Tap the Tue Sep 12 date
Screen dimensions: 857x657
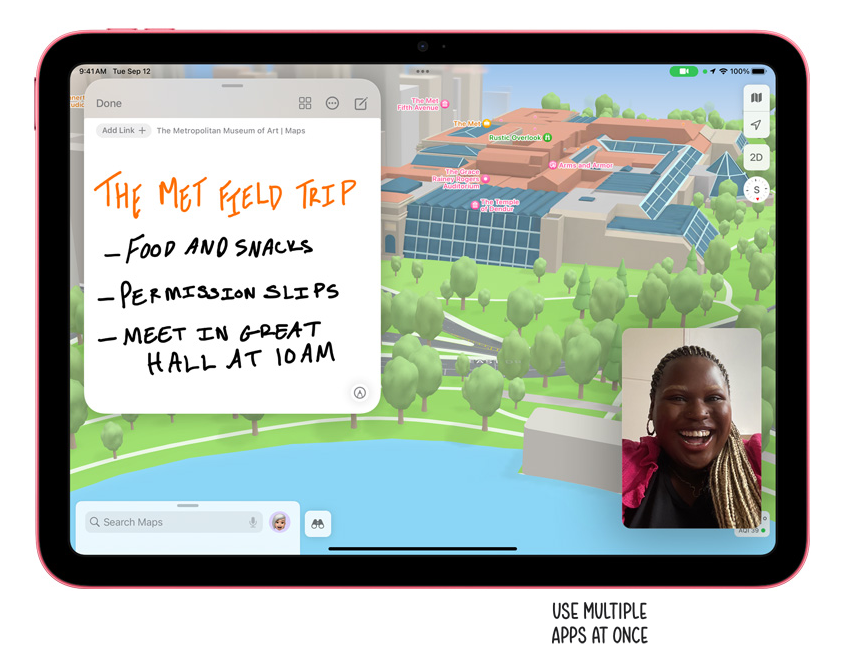tap(131, 71)
